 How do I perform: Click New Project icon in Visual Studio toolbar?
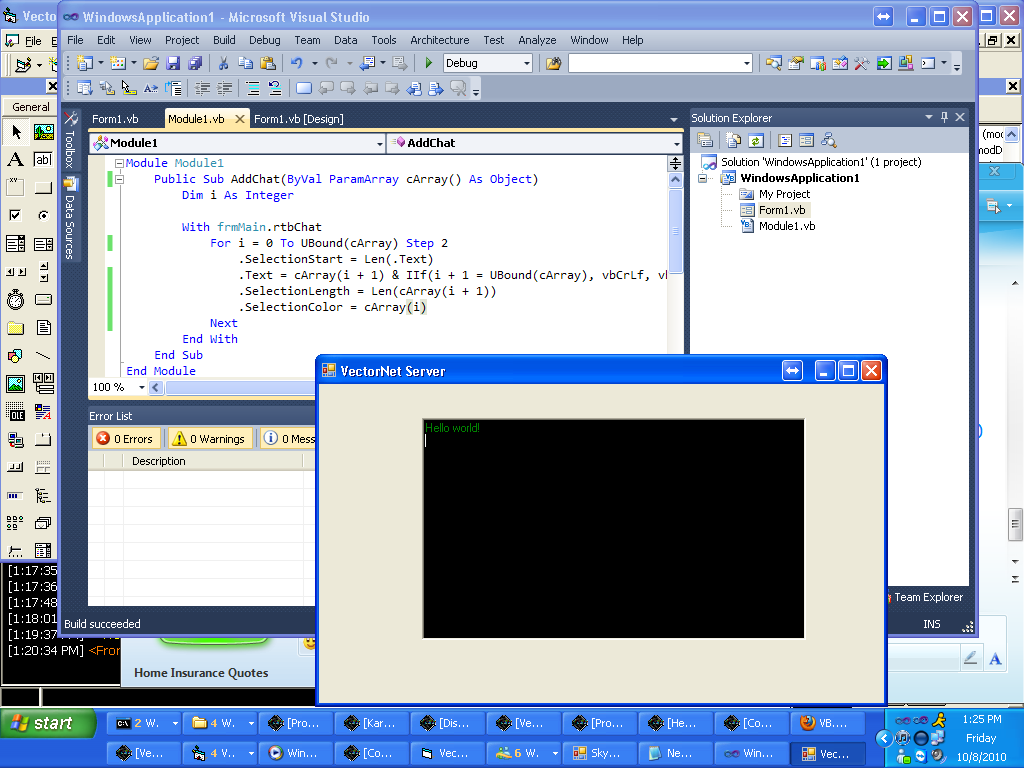click(85, 63)
